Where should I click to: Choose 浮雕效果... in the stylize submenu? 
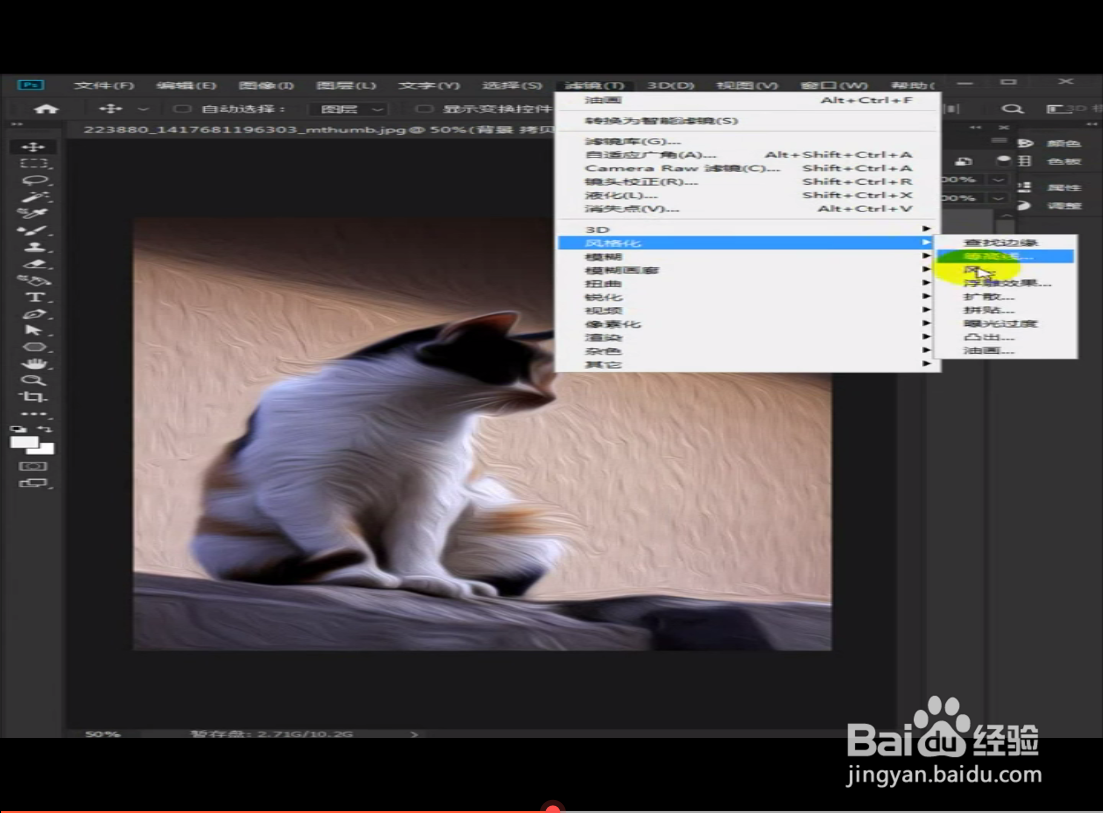tap(1005, 283)
